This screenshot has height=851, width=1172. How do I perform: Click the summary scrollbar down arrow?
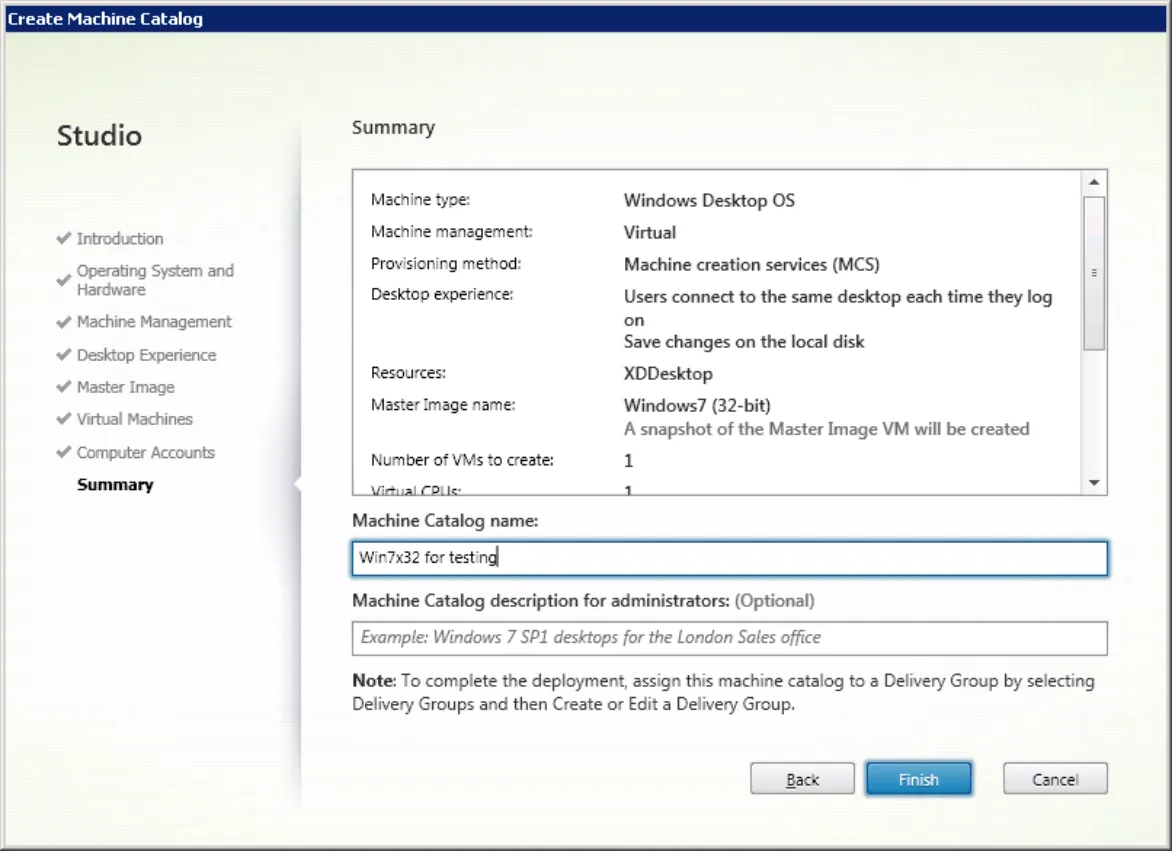coord(1094,483)
